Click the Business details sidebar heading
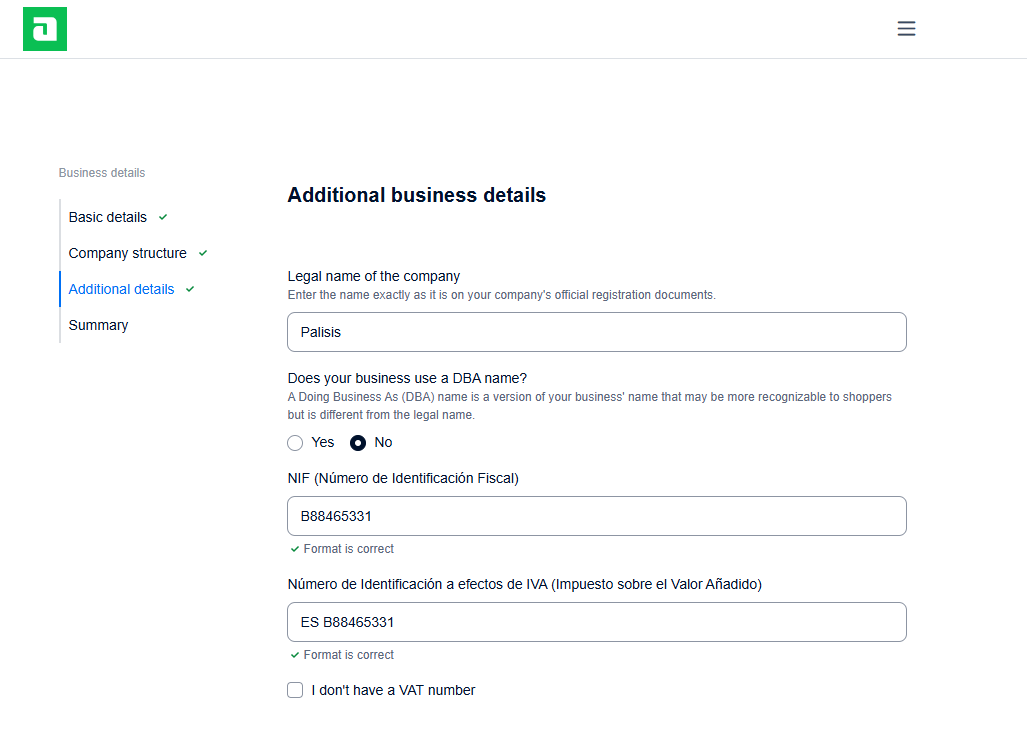 102,173
